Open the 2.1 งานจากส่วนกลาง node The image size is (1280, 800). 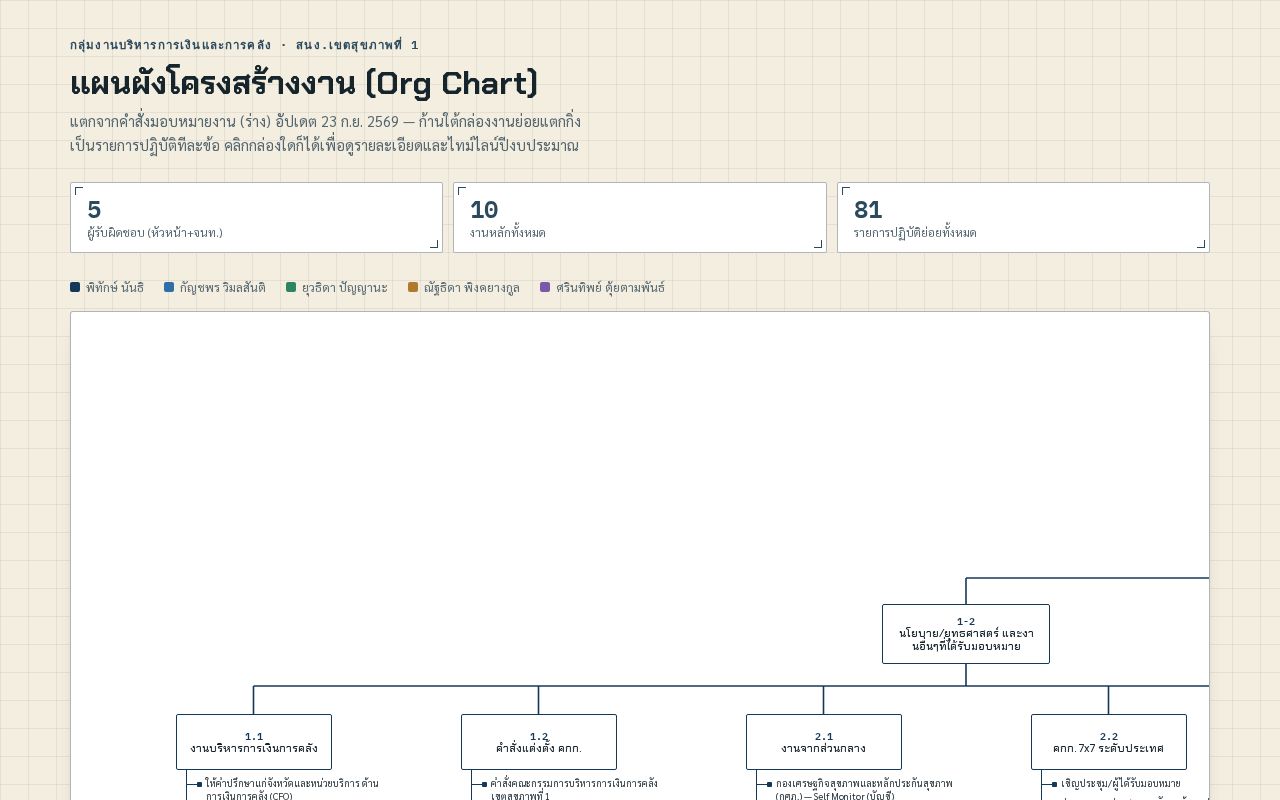pyautogui.click(x=824, y=742)
